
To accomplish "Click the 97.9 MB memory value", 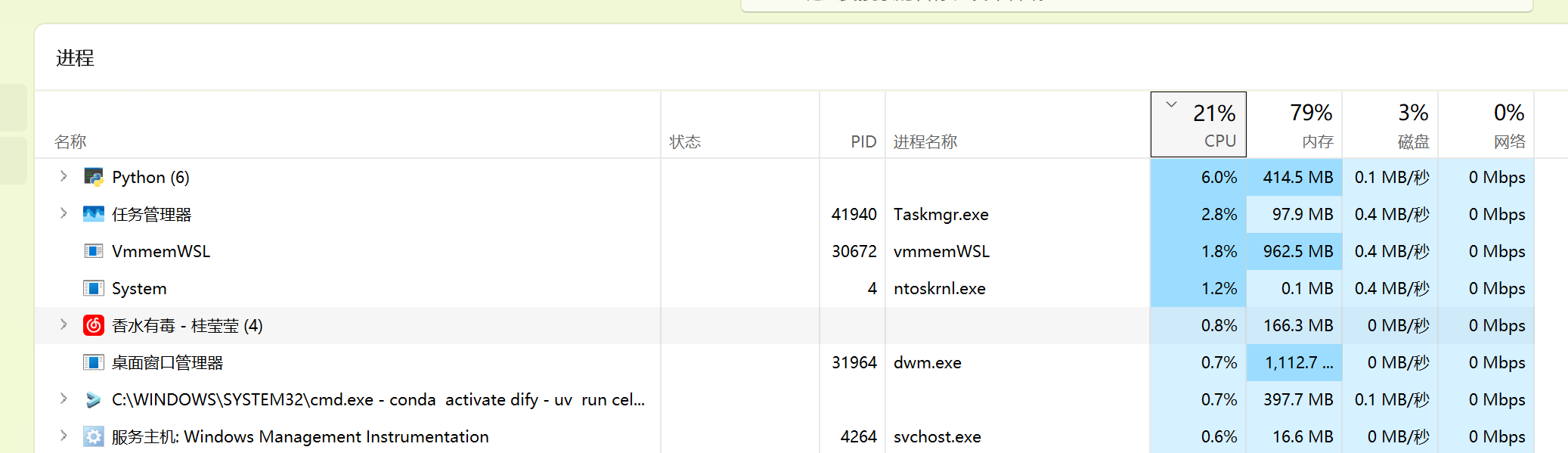I will (1303, 214).
